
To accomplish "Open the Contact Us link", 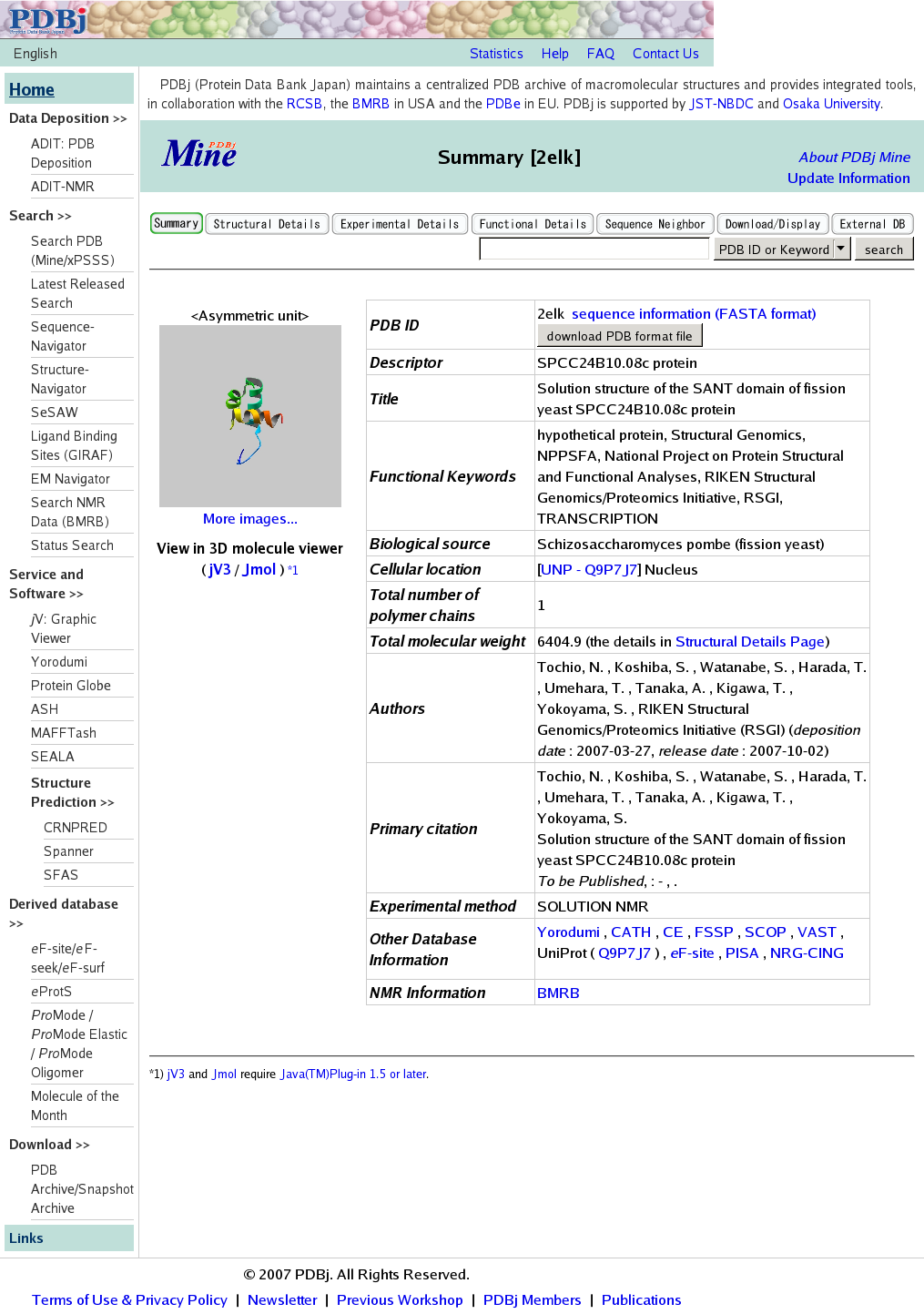I will [665, 54].
